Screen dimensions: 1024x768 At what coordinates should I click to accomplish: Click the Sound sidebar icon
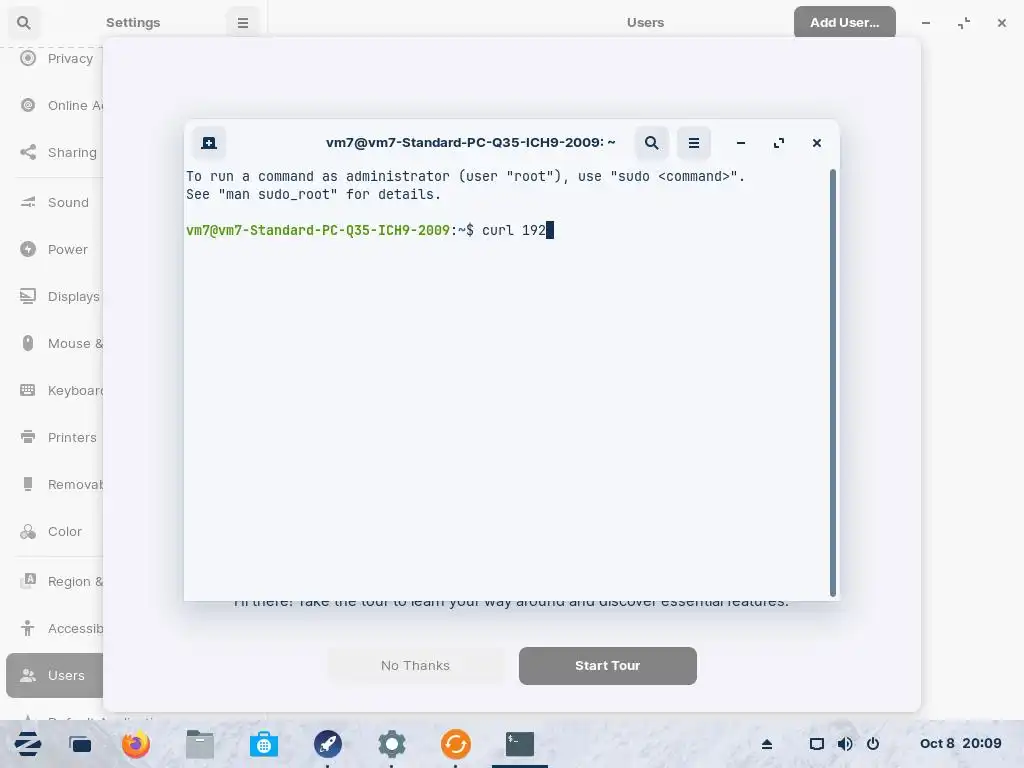coord(27,202)
